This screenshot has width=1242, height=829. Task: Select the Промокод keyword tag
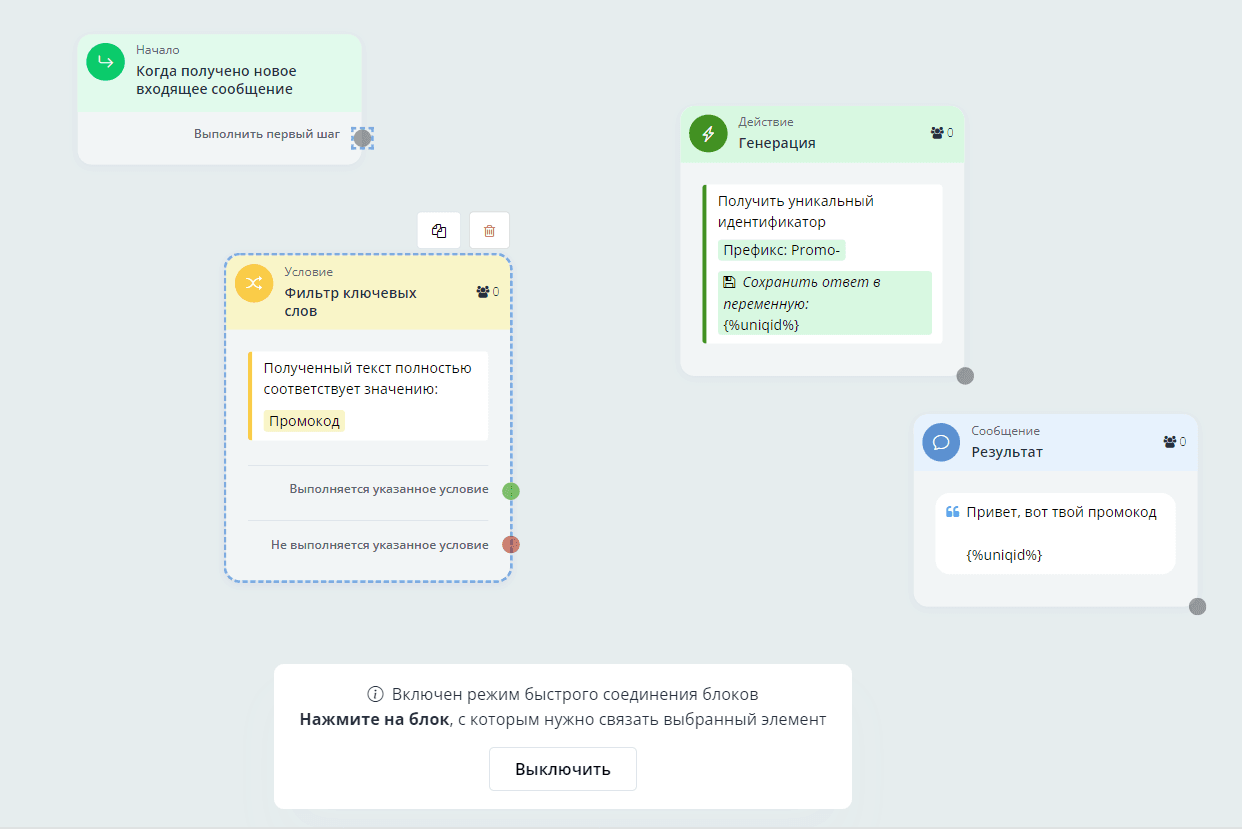(305, 421)
